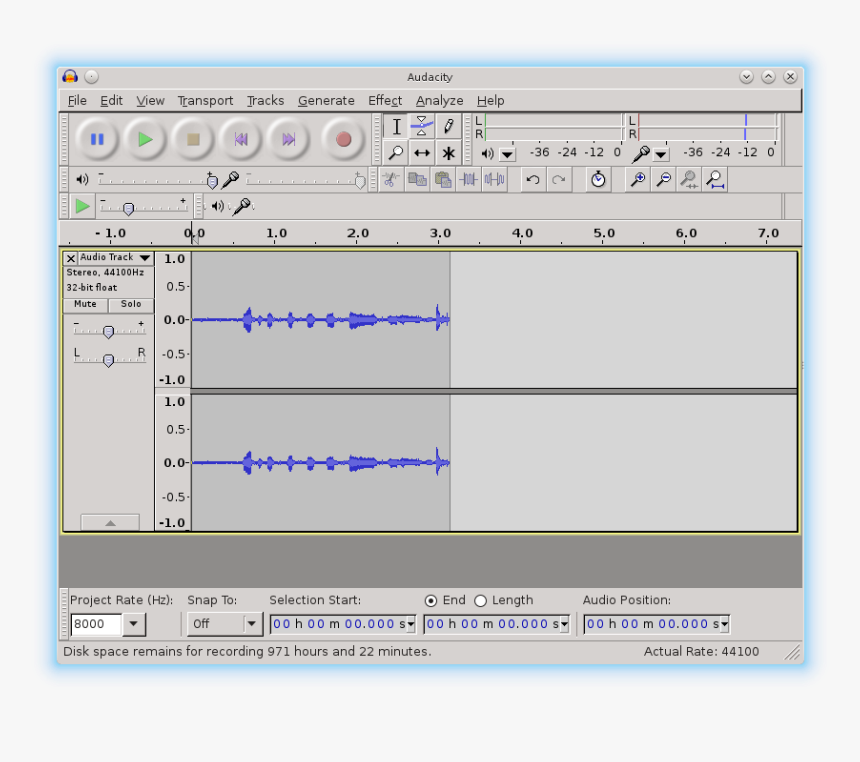Switch to the Envelope tool
The image size is (860, 762).
pyautogui.click(x=422, y=126)
